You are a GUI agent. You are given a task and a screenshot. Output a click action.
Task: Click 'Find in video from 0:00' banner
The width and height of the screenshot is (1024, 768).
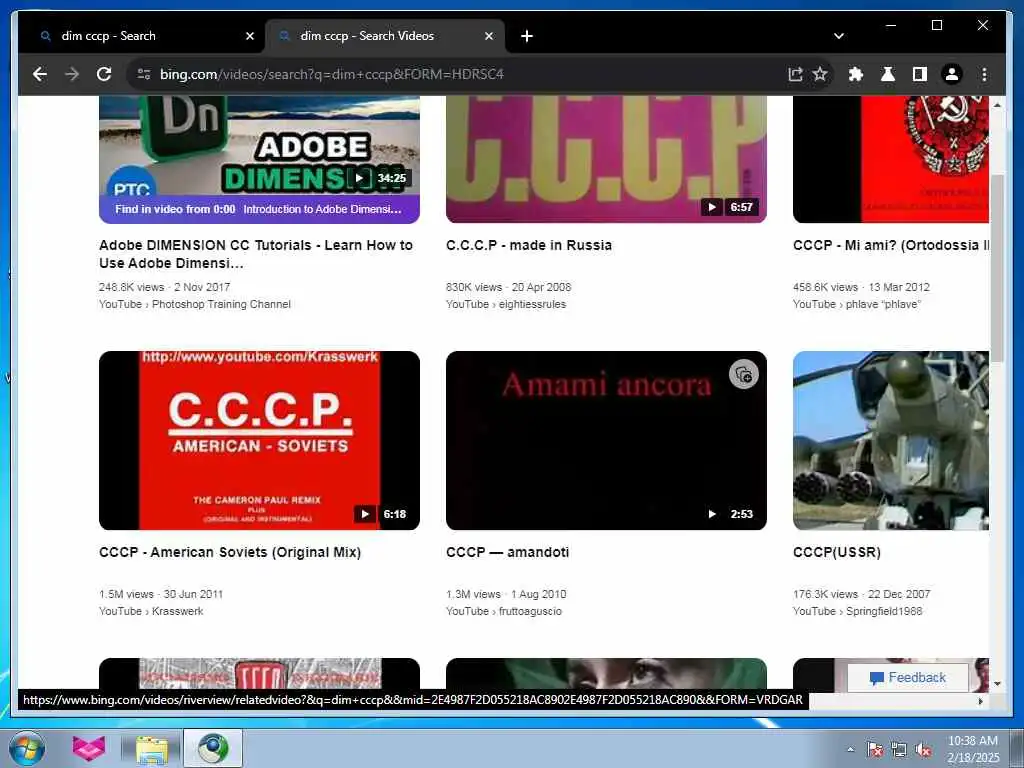point(259,210)
